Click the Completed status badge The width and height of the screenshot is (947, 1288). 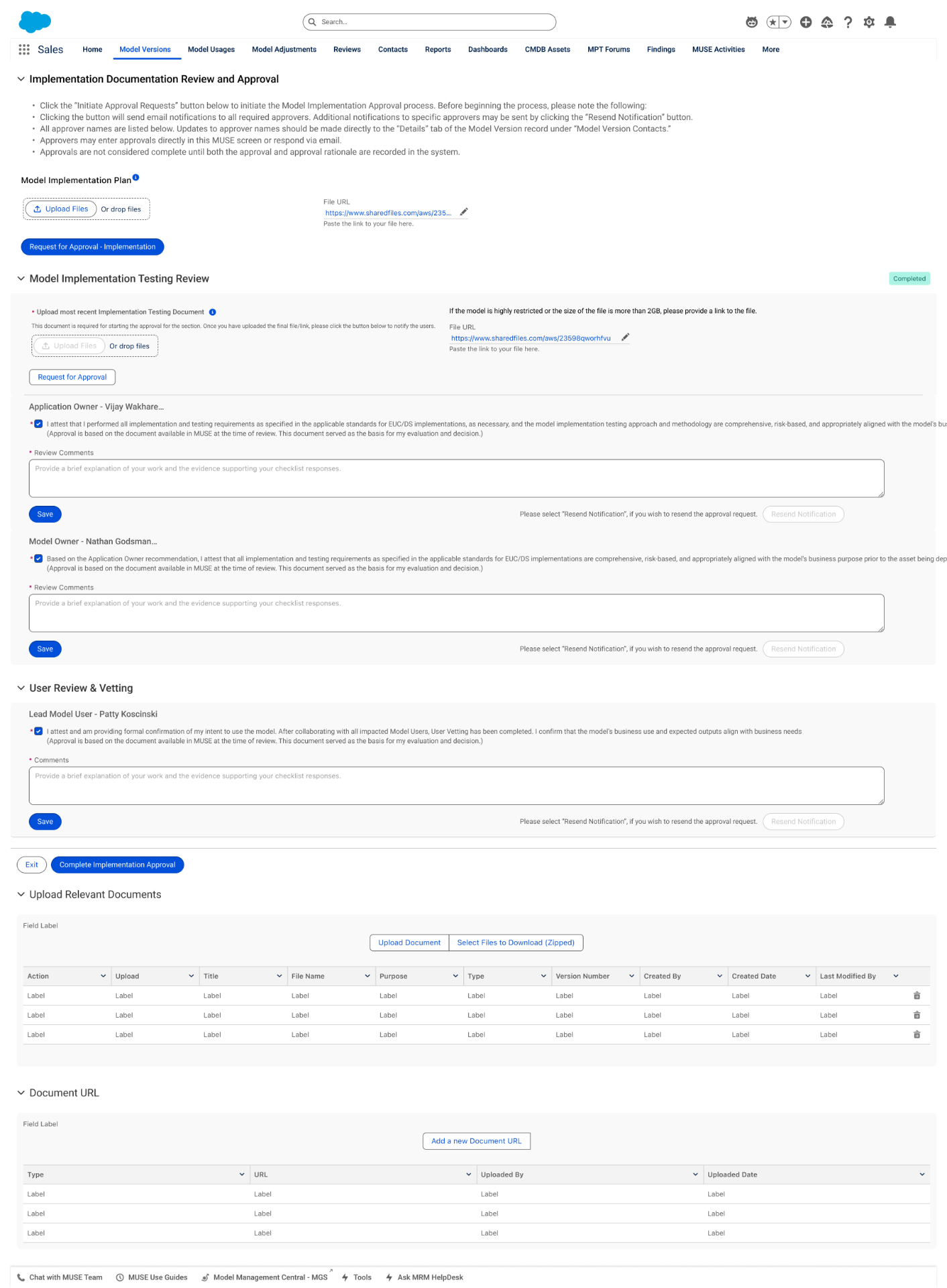[909, 278]
